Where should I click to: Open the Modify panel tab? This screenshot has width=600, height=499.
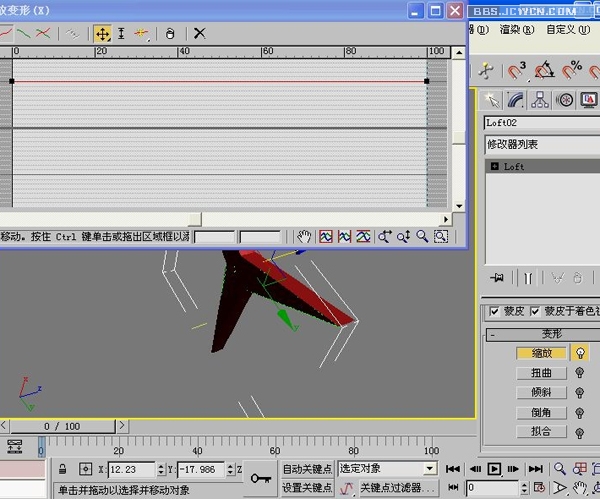516,100
